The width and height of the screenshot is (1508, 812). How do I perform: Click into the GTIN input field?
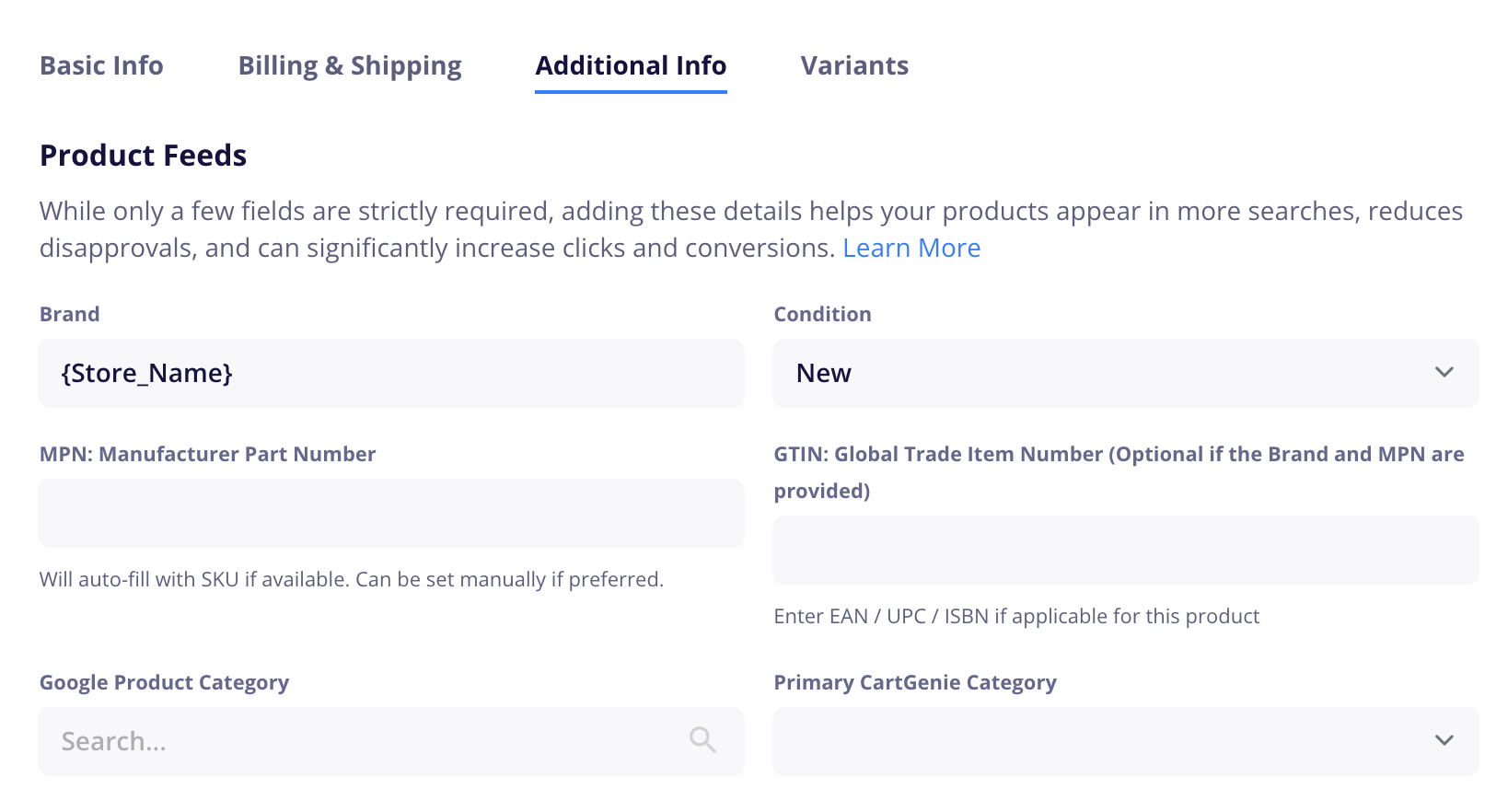pyautogui.click(x=1125, y=550)
